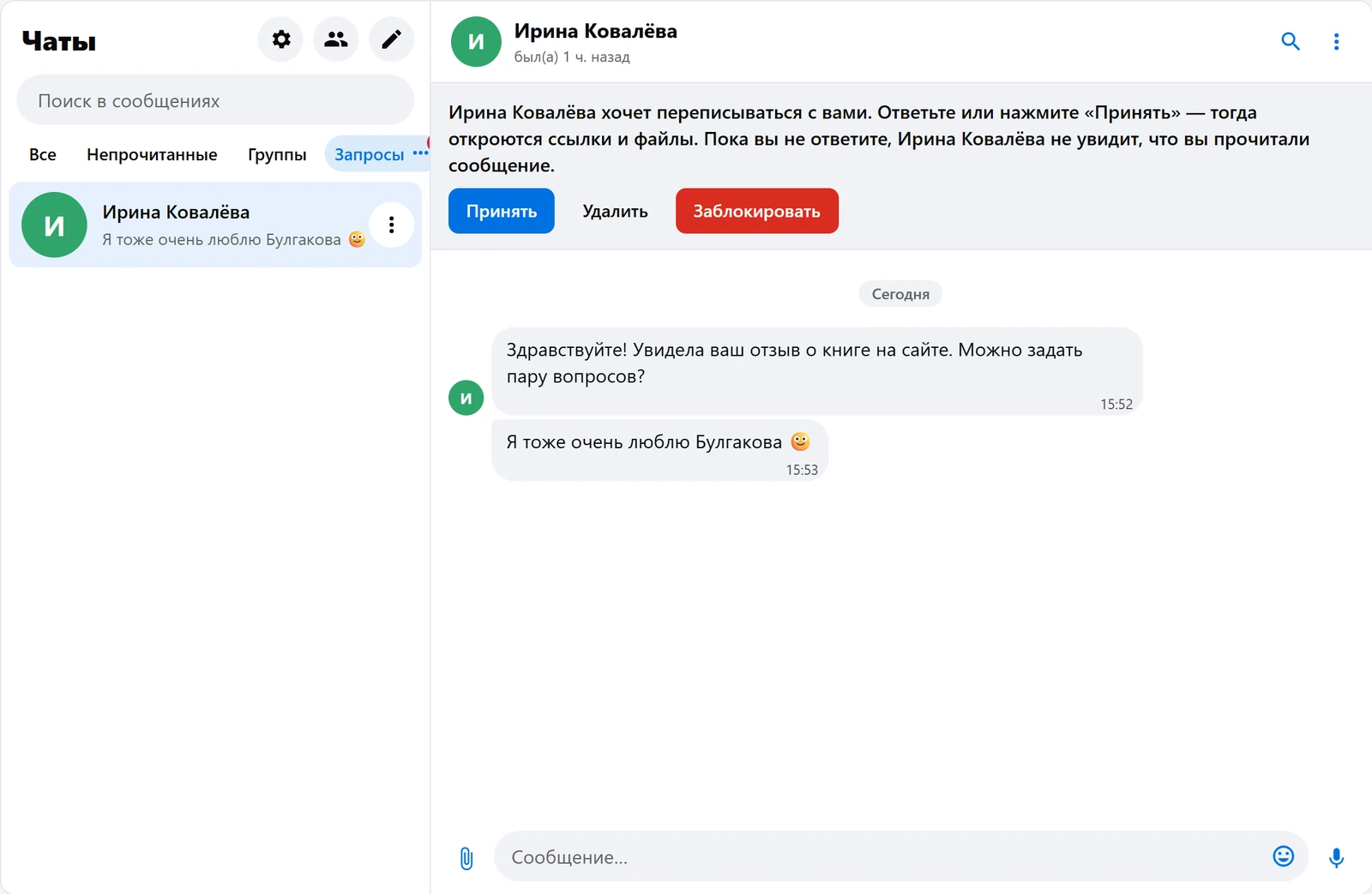Image resolution: width=1372 pixels, height=894 pixels.
Task: Open conversation more options in header
Action: [1336, 41]
